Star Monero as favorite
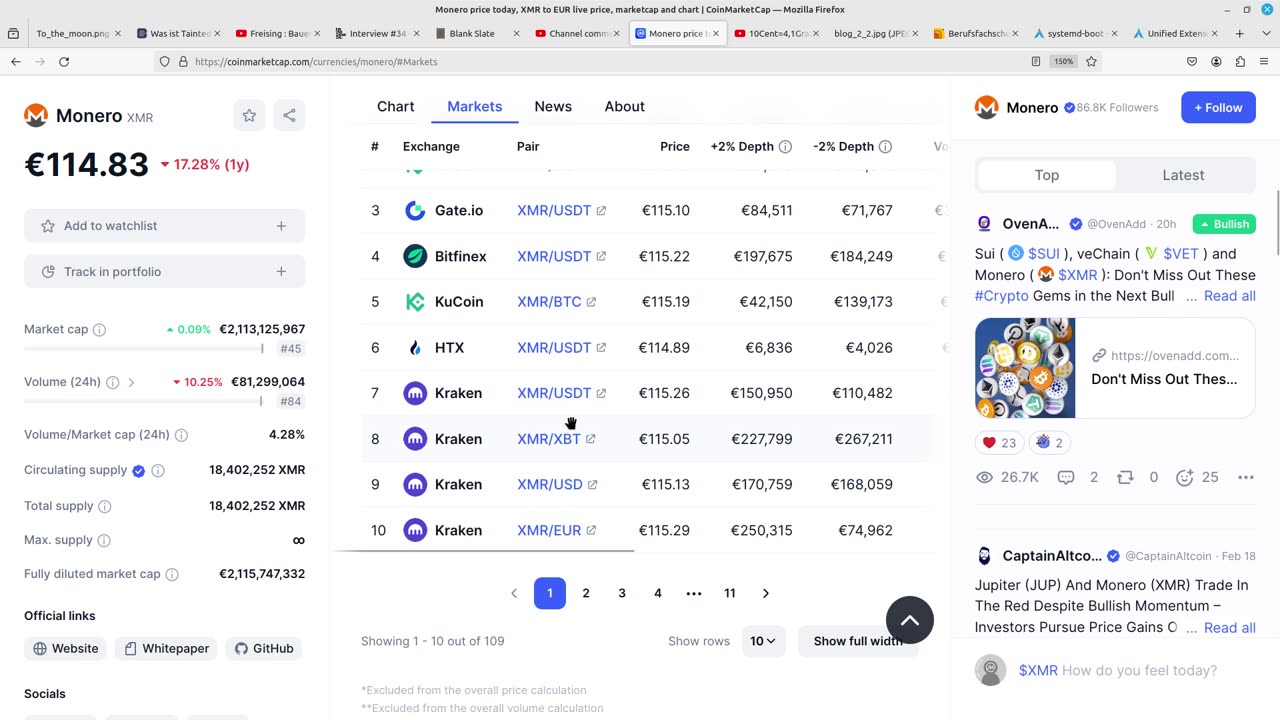 click(x=249, y=116)
